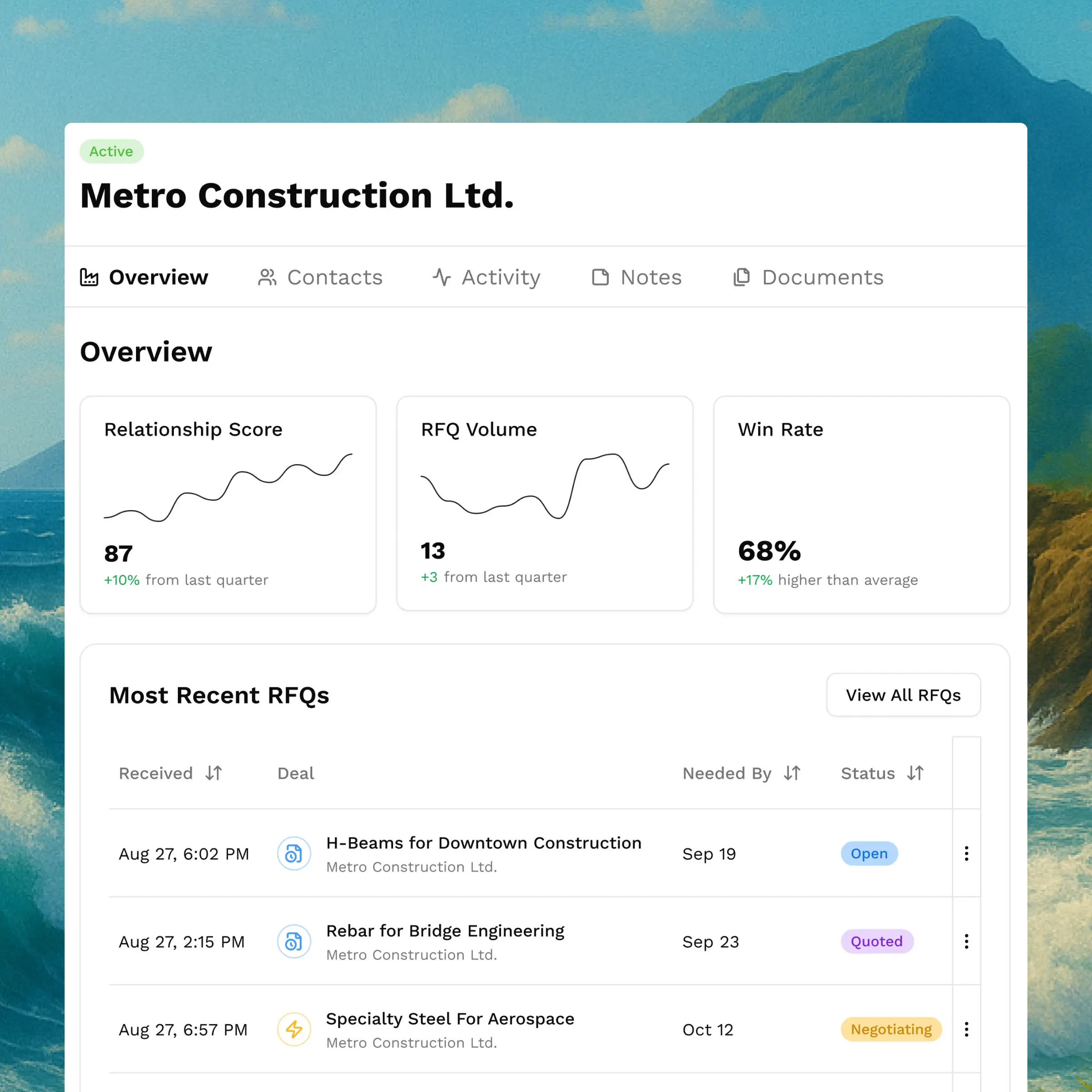
Task: Sort by Status column arrows
Action: click(915, 773)
